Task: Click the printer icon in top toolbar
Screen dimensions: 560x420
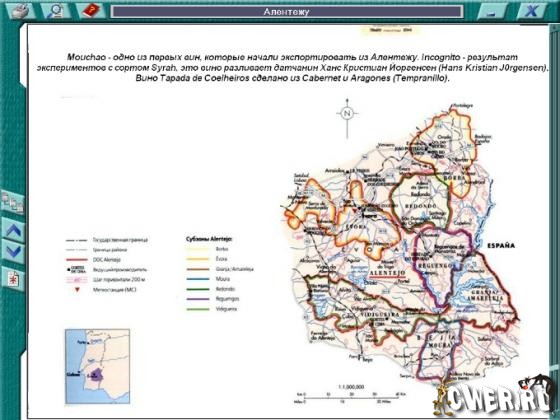Action: click(20, 11)
